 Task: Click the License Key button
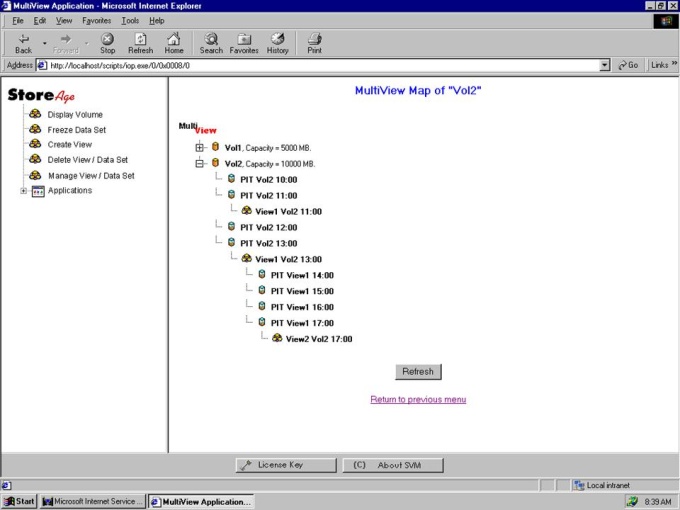[x=286, y=465]
